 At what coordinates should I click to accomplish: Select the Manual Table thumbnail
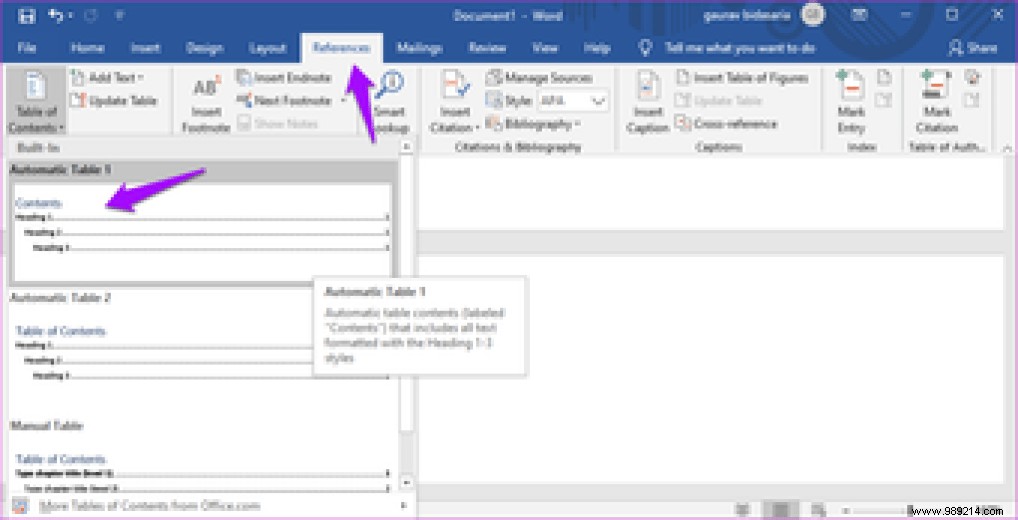(x=201, y=463)
